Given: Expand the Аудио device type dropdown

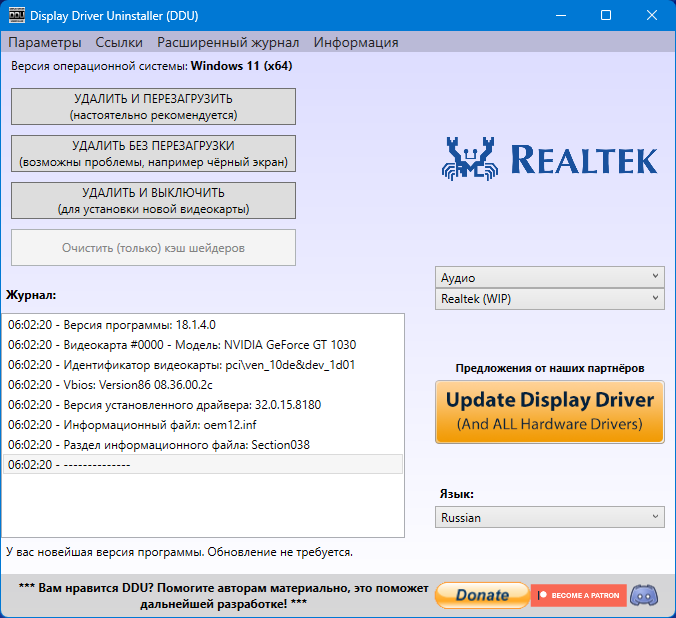Looking at the screenshot, I should pos(550,277).
